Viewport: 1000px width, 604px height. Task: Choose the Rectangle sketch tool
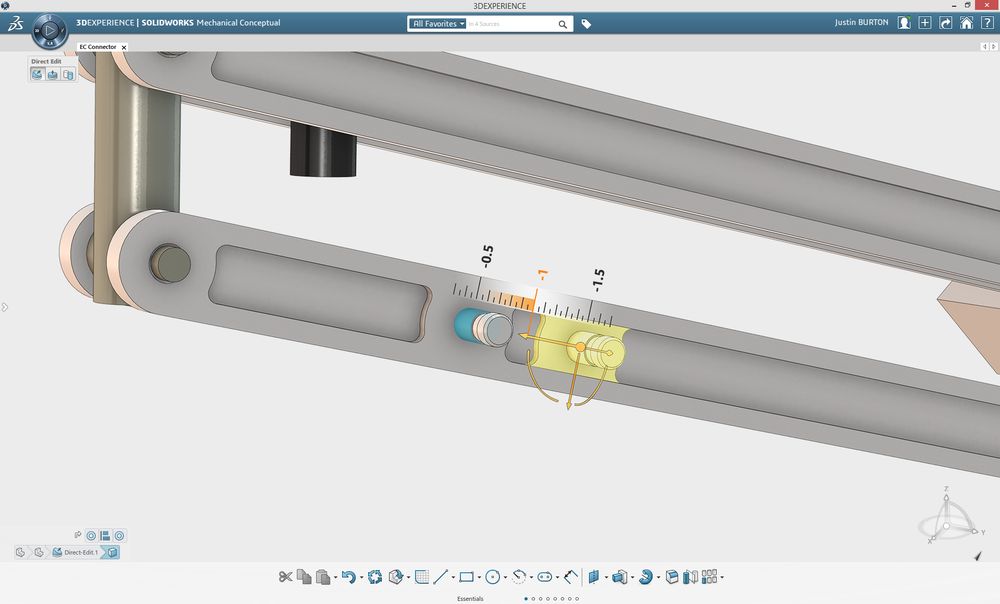466,577
